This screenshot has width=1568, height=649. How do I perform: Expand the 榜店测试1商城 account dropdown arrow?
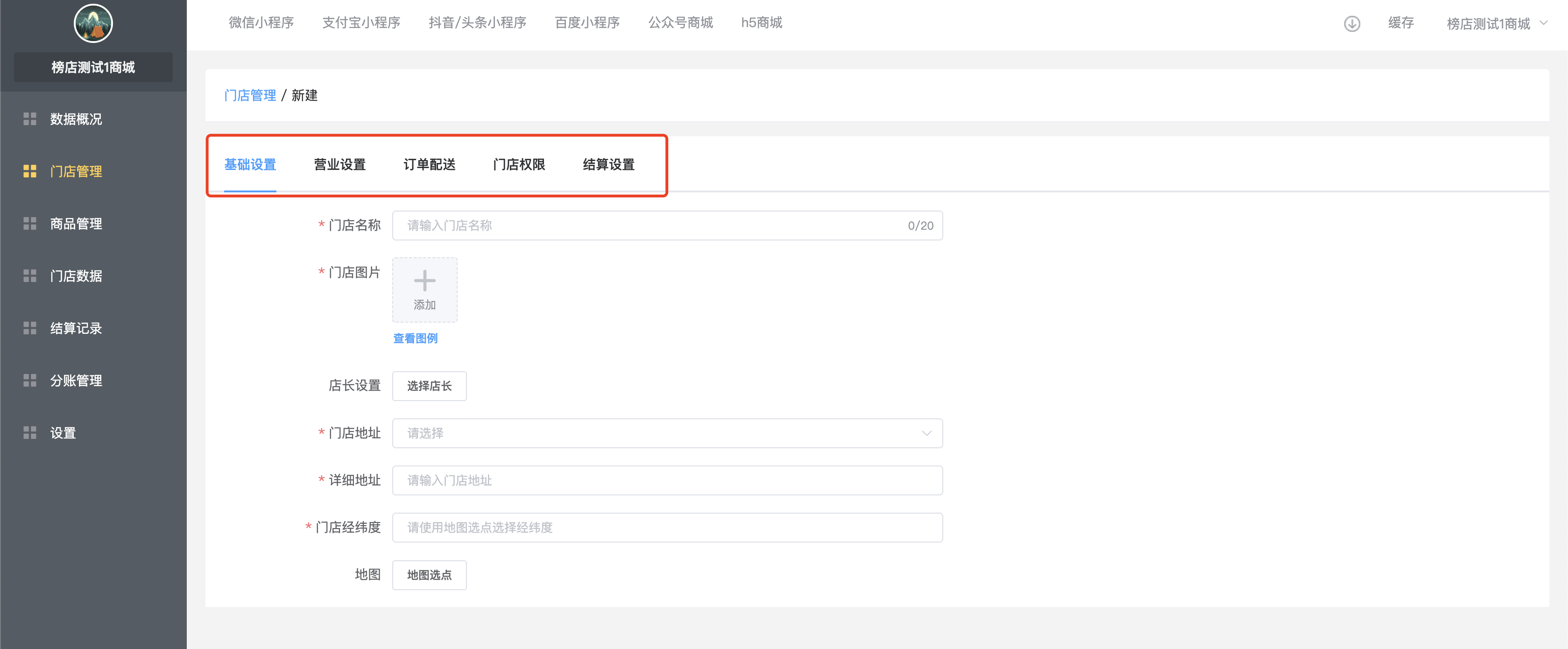(x=1544, y=23)
